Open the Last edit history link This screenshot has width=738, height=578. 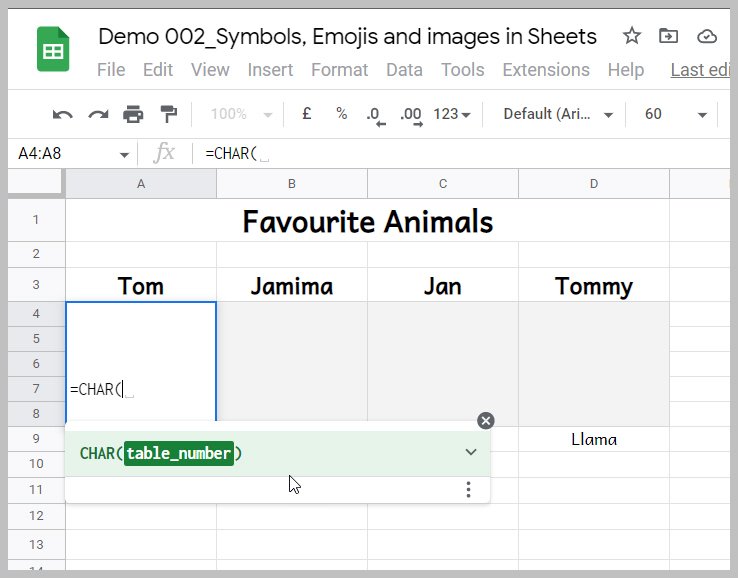coord(700,70)
